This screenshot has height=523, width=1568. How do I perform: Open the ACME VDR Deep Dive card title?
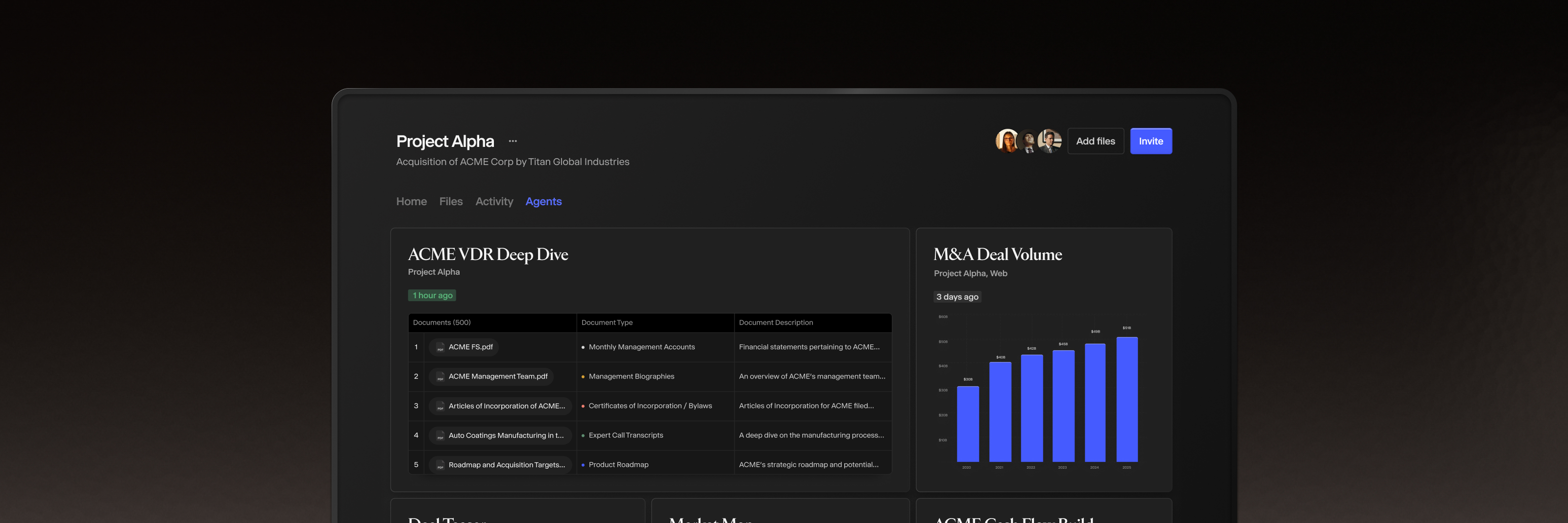(488, 254)
